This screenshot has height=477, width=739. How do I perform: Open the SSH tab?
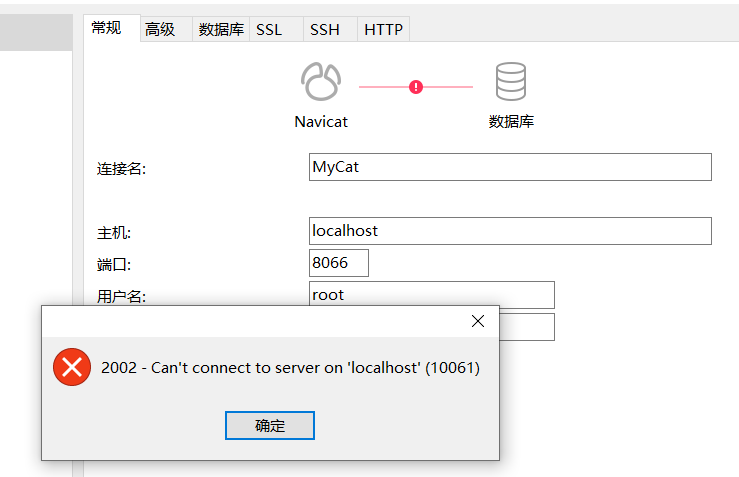[330, 29]
